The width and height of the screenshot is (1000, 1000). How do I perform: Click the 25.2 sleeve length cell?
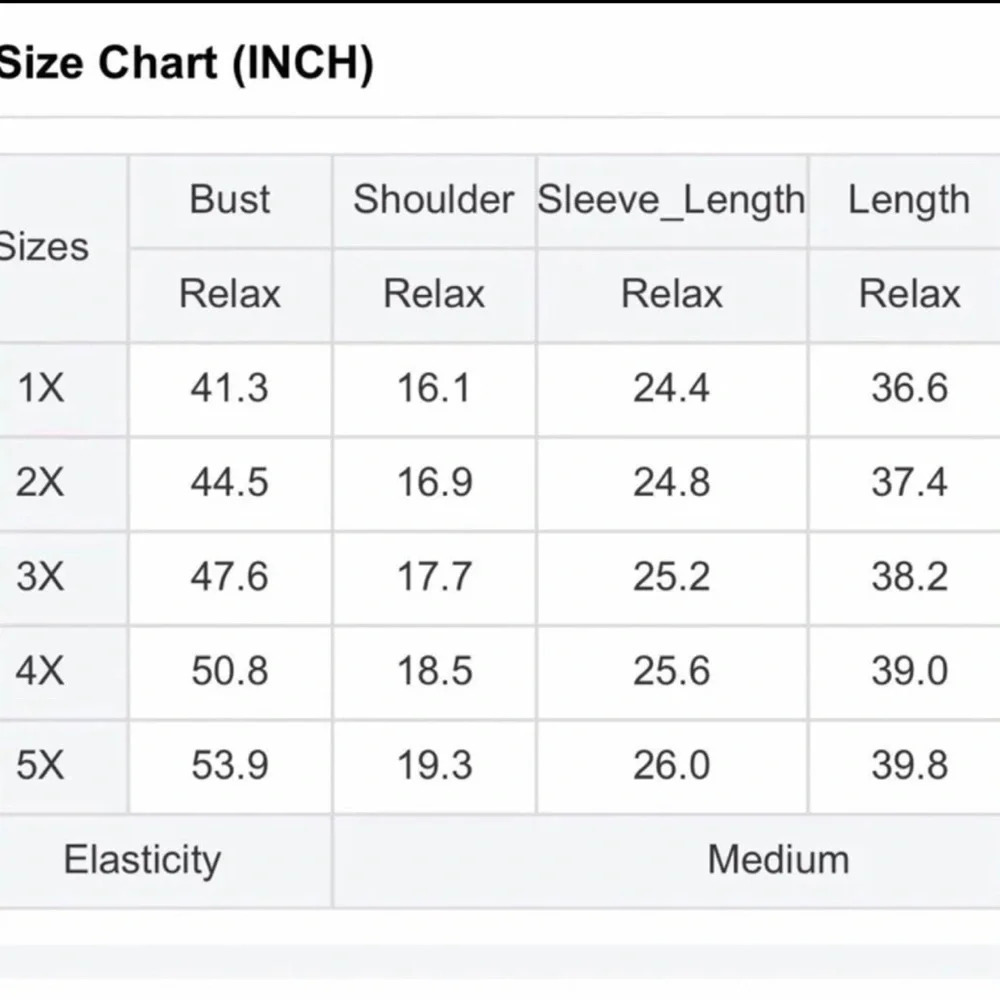[x=671, y=577]
